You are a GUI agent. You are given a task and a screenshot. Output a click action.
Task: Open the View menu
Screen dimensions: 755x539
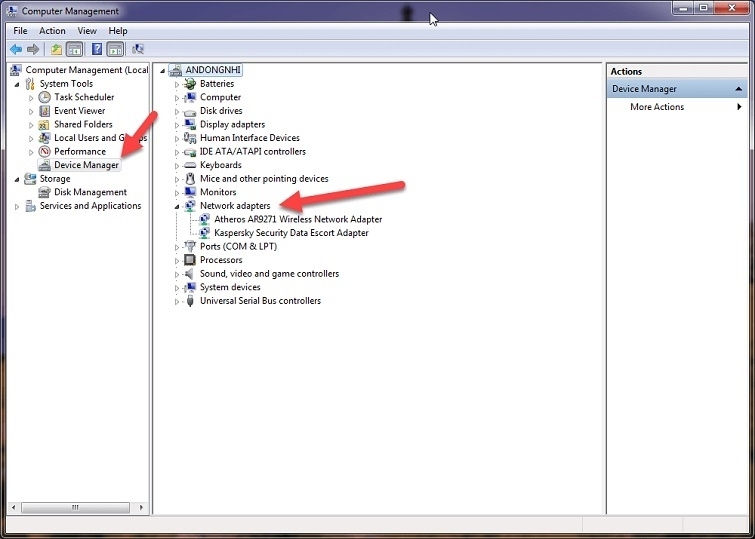pyautogui.click(x=87, y=31)
